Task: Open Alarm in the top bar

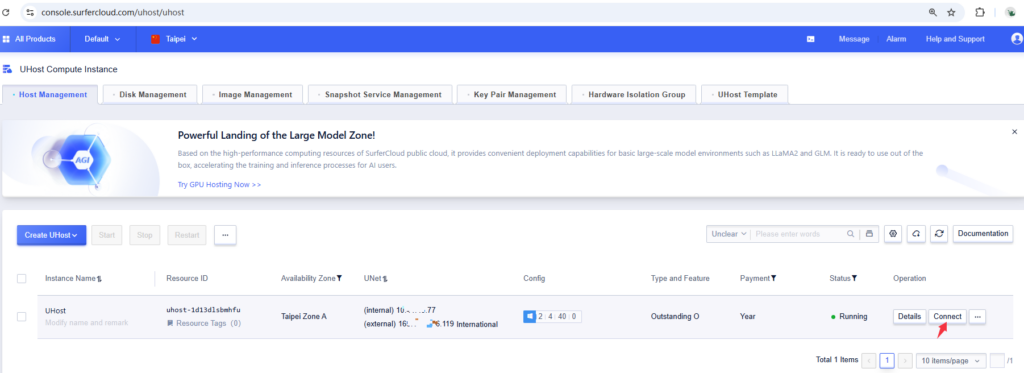Action: [x=896, y=39]
